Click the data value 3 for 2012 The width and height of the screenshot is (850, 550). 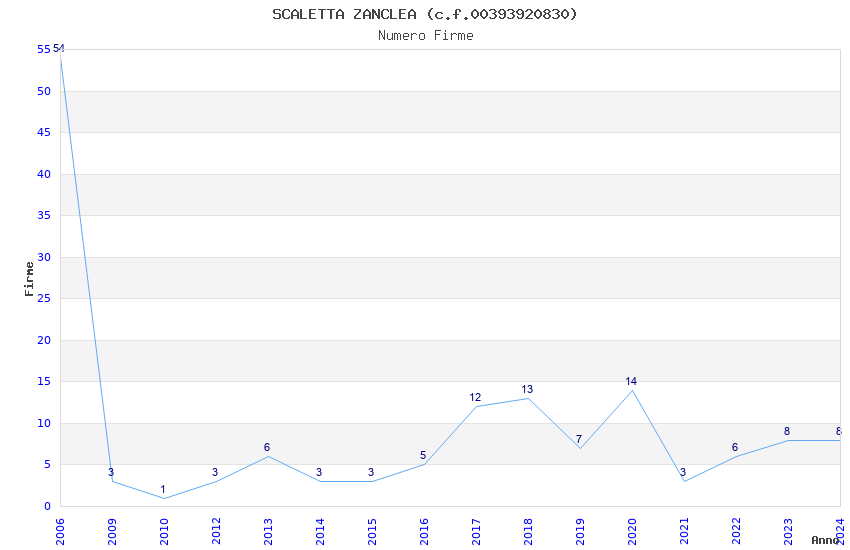tap(215, 473)
